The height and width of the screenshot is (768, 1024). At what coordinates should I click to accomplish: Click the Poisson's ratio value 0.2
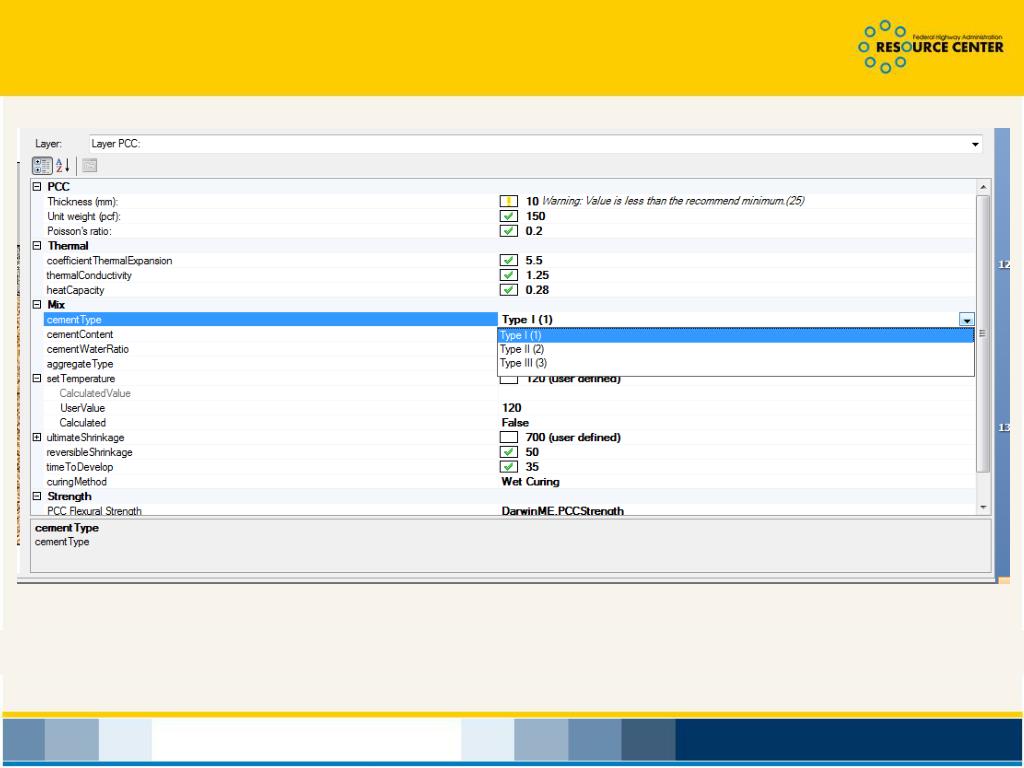coord(534,231)
